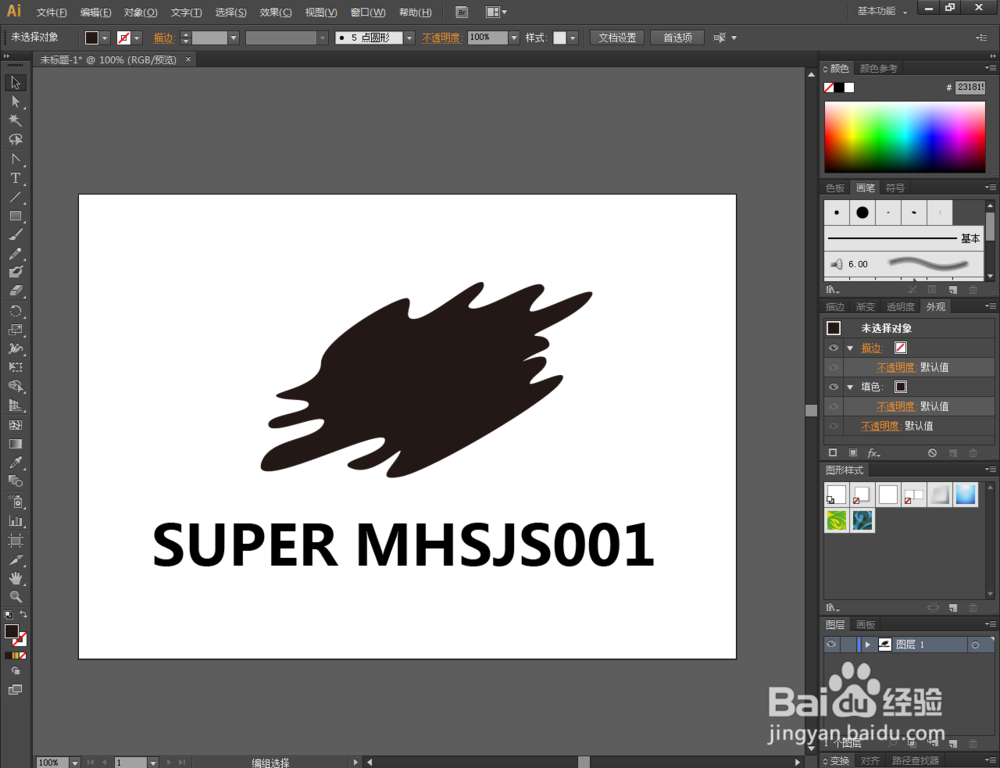Open Bridge via the Br icon
The image size is (1000, 768).
pos(462,12)
